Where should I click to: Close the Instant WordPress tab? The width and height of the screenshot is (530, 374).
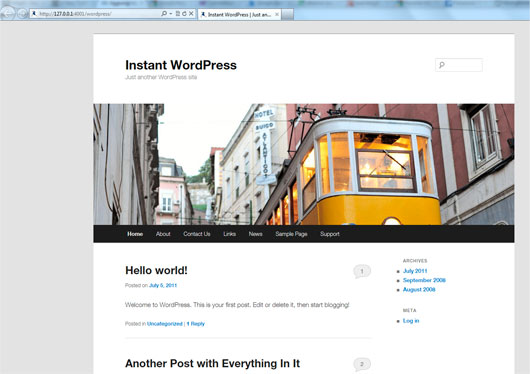(277, 14)
